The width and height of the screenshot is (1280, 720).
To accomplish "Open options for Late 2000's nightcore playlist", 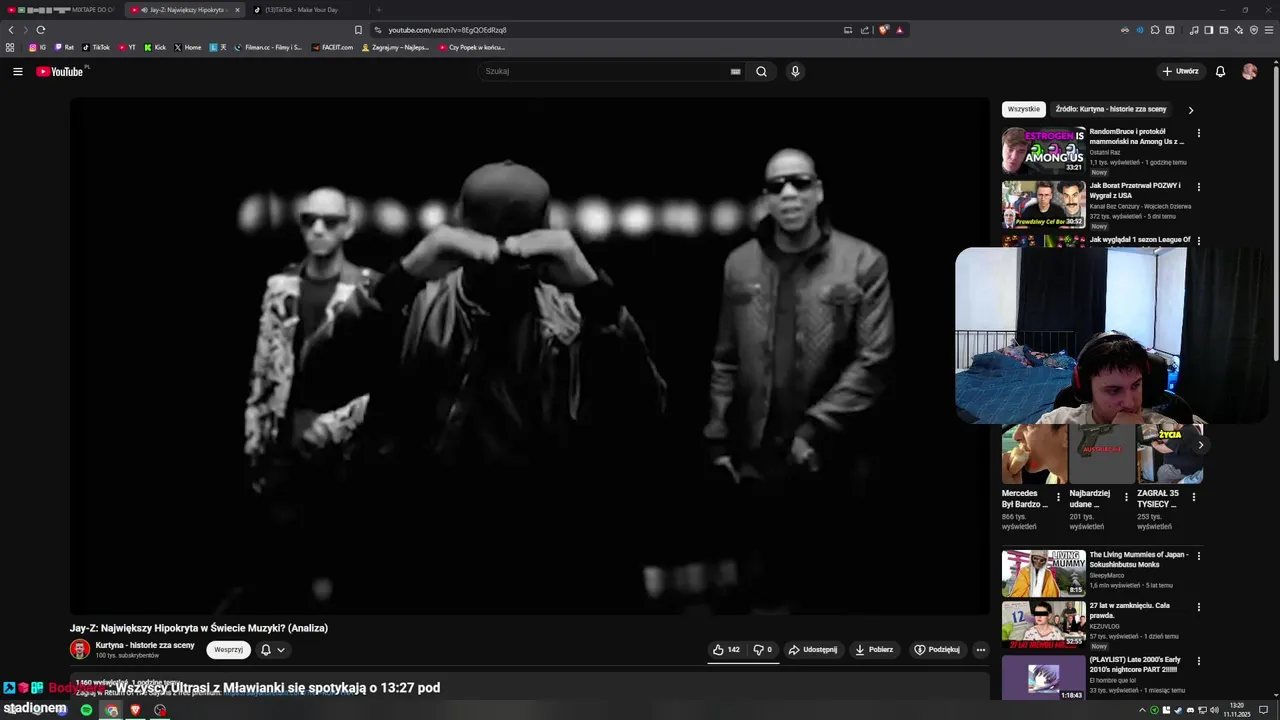I will point(1198,662).
